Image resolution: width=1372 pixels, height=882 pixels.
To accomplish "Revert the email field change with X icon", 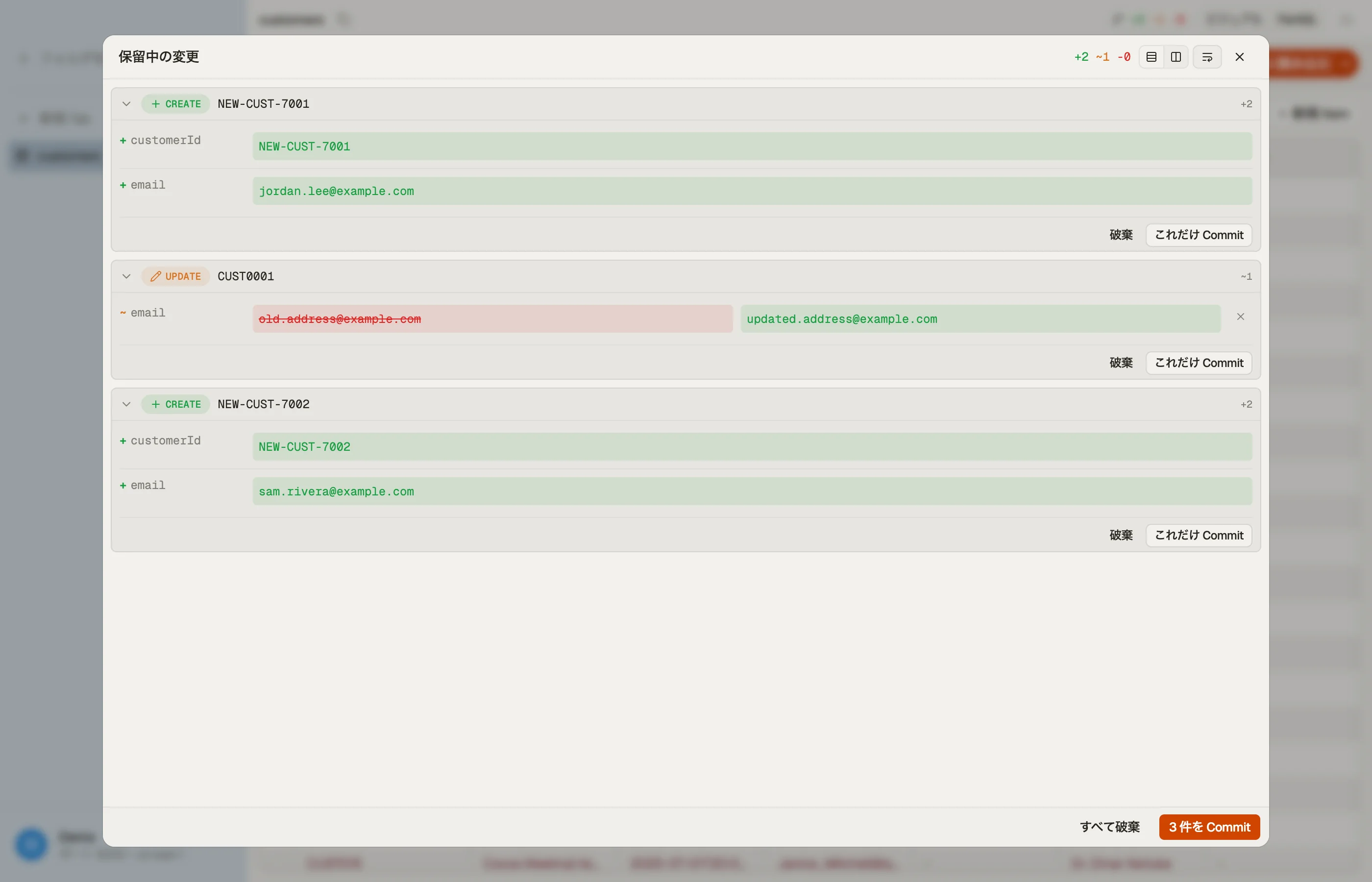I will (1240, 317).
